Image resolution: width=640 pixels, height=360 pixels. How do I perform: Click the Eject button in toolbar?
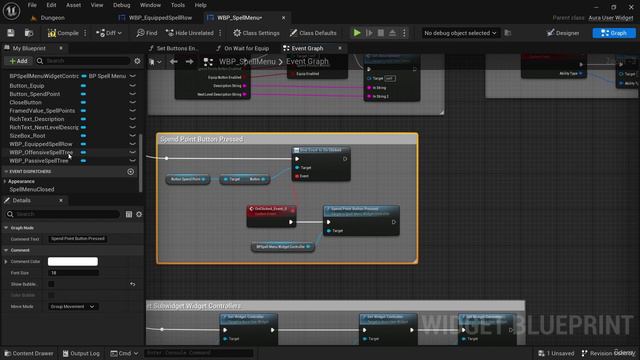point(392,33)
